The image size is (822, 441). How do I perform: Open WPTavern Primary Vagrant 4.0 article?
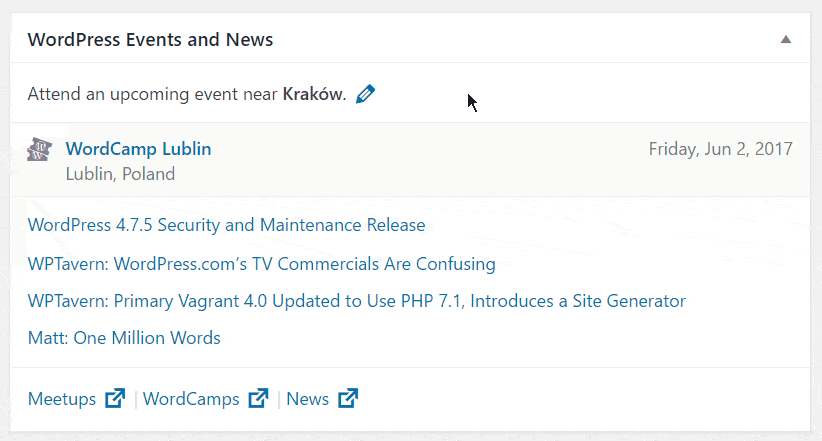click(356, 301)
